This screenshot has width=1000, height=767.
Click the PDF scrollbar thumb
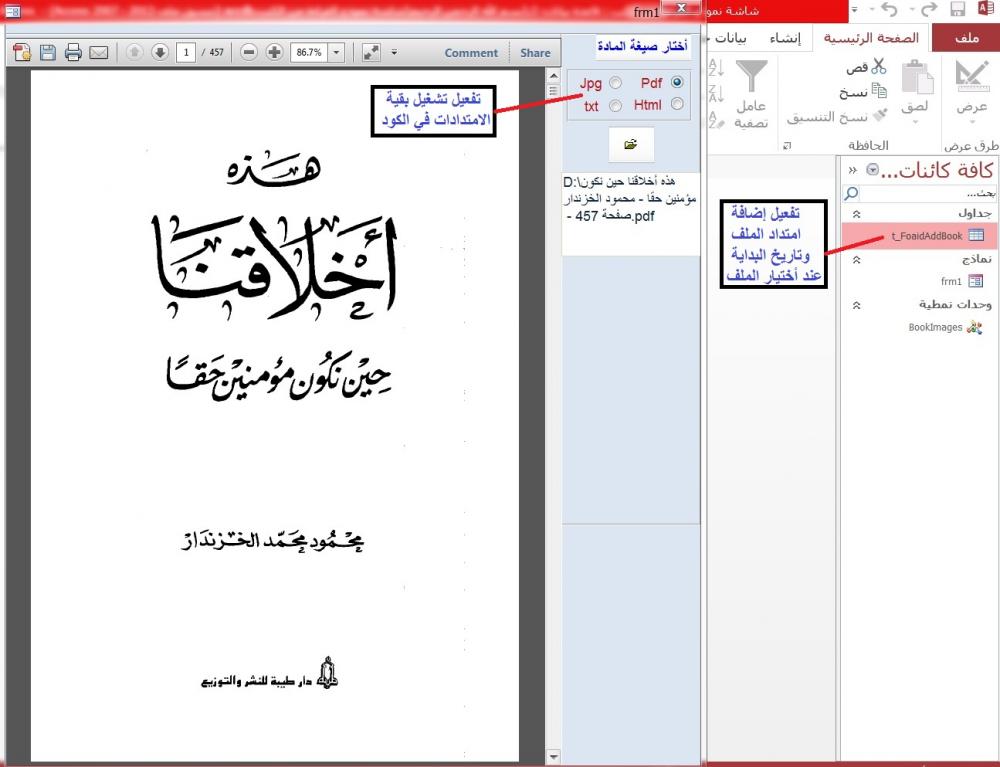553,91
